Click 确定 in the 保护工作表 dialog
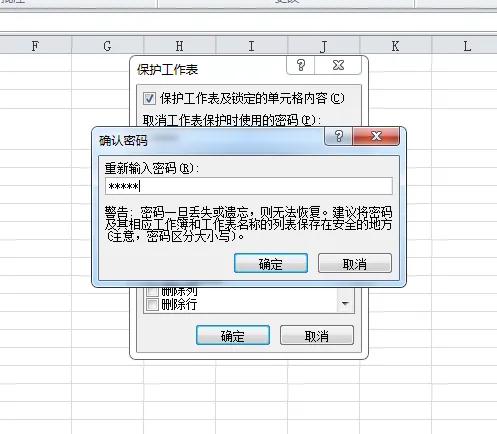 click(233, 335)
